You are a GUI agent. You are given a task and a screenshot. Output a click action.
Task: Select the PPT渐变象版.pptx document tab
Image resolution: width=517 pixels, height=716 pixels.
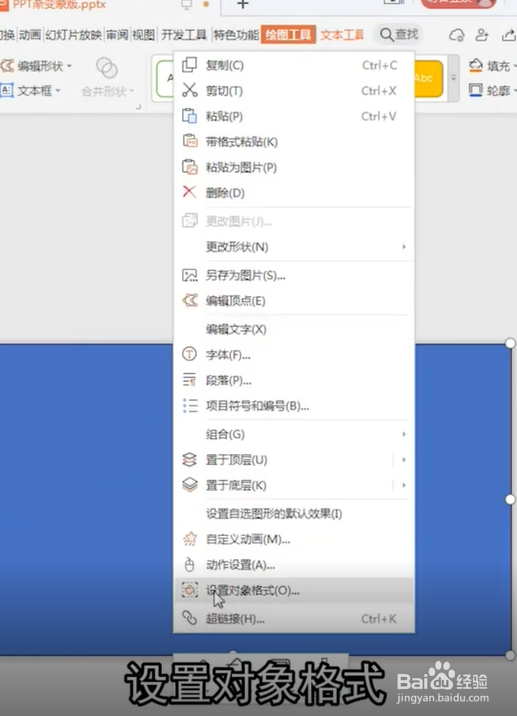[x=59, y=5]
